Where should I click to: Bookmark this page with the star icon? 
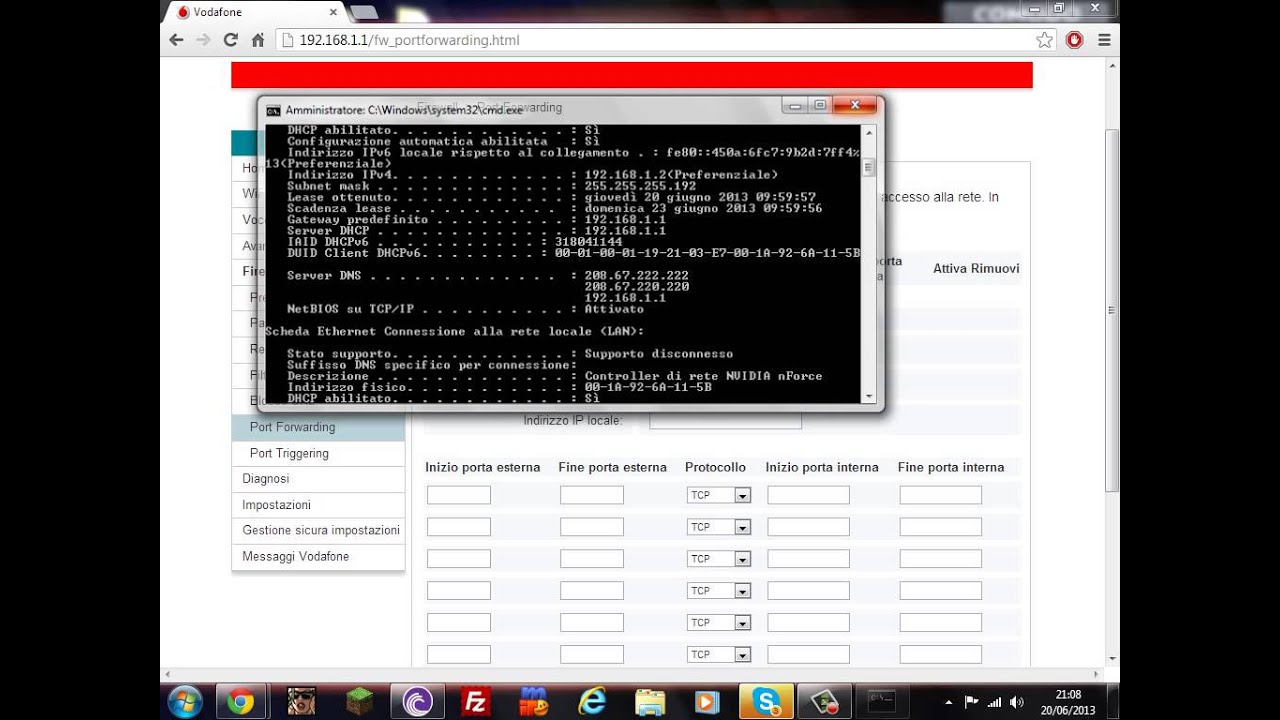pyautogui.click(x=1044, y=40)
